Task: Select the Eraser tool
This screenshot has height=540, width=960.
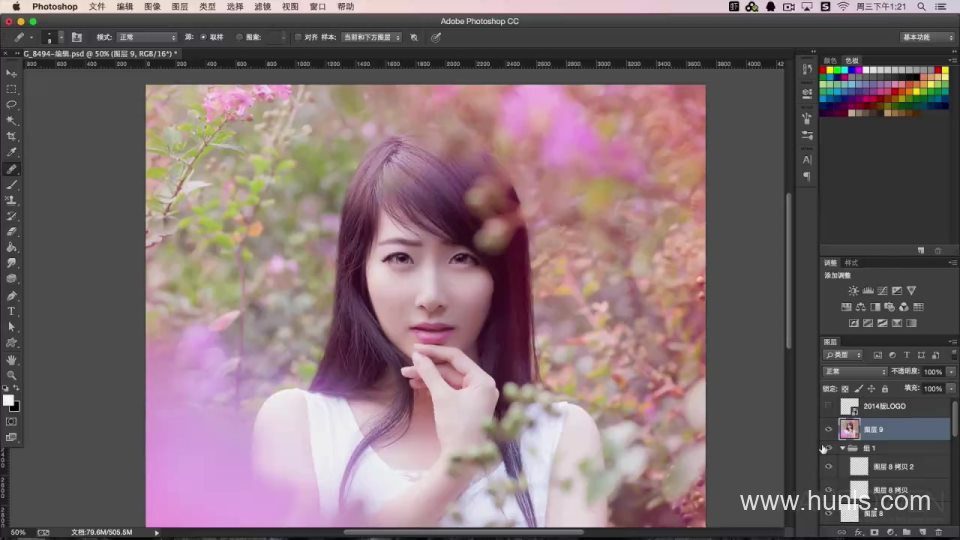Action: tap(11, 232)
